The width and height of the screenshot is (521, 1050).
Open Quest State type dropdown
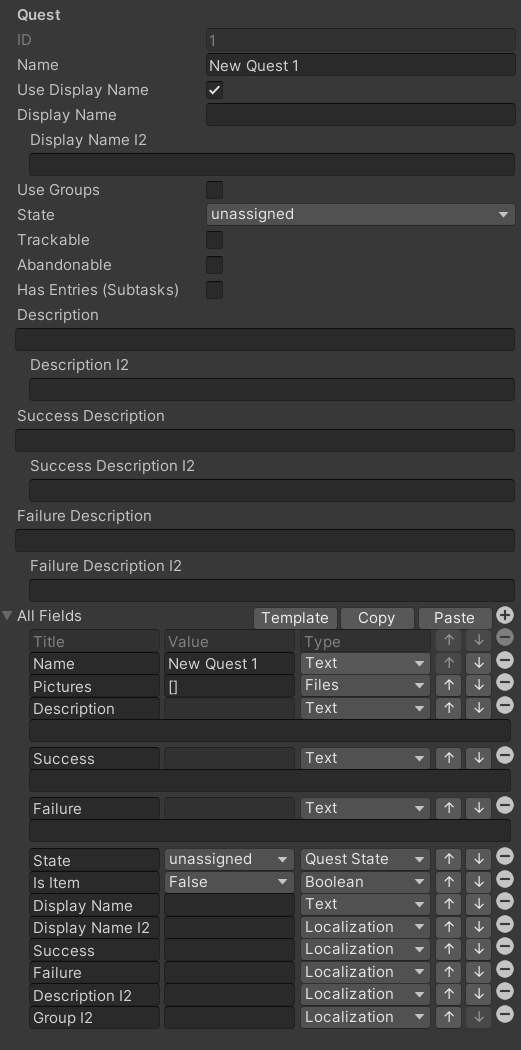point(365,859)
